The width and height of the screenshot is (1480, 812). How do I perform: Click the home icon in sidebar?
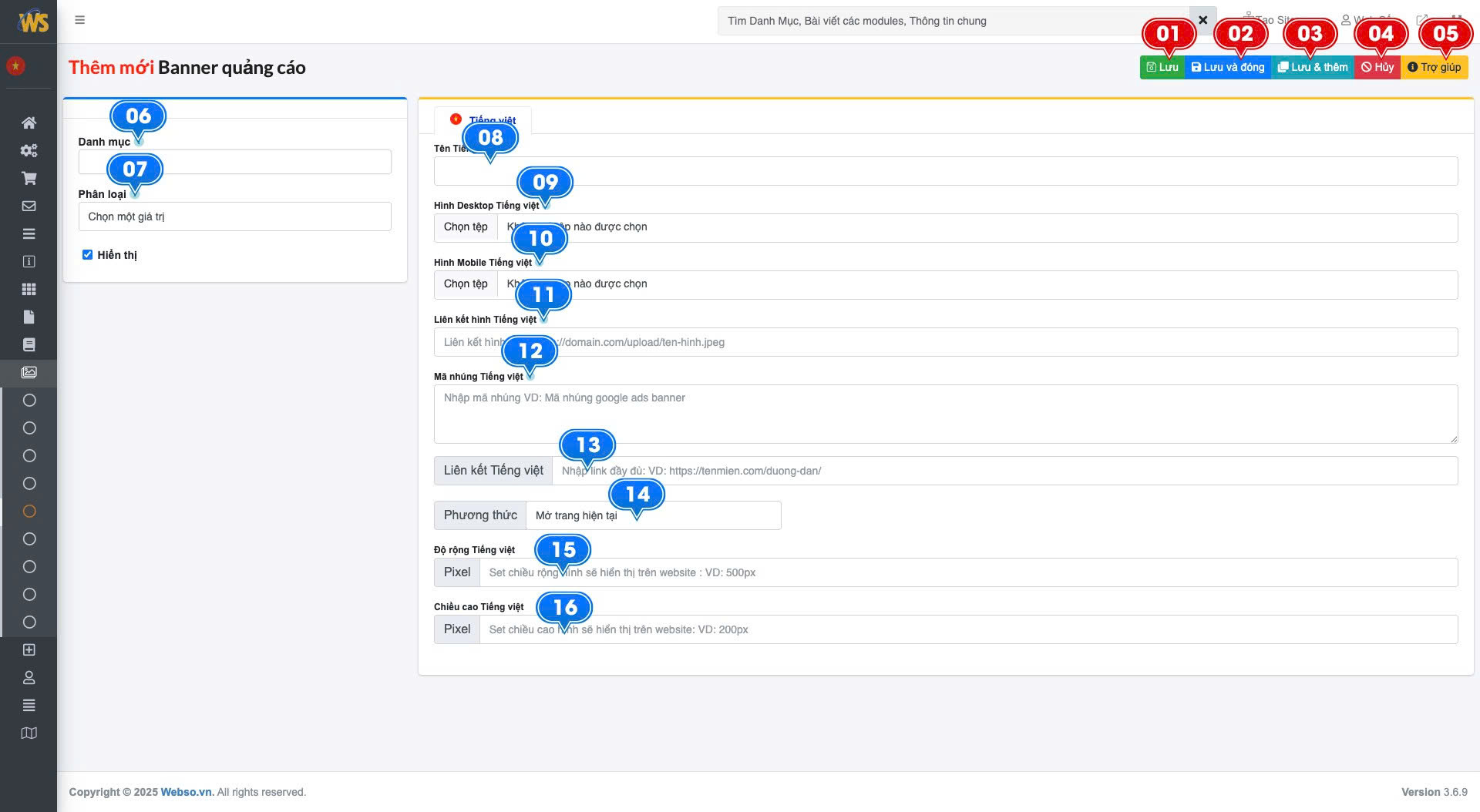[x=29, y=122]
